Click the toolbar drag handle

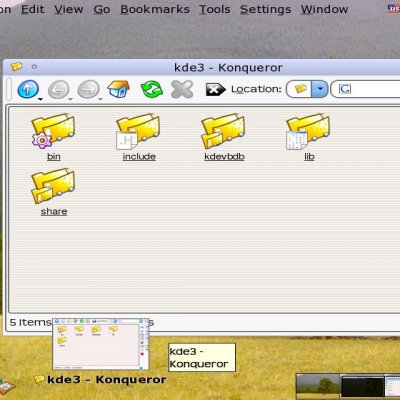pos(9,89)
